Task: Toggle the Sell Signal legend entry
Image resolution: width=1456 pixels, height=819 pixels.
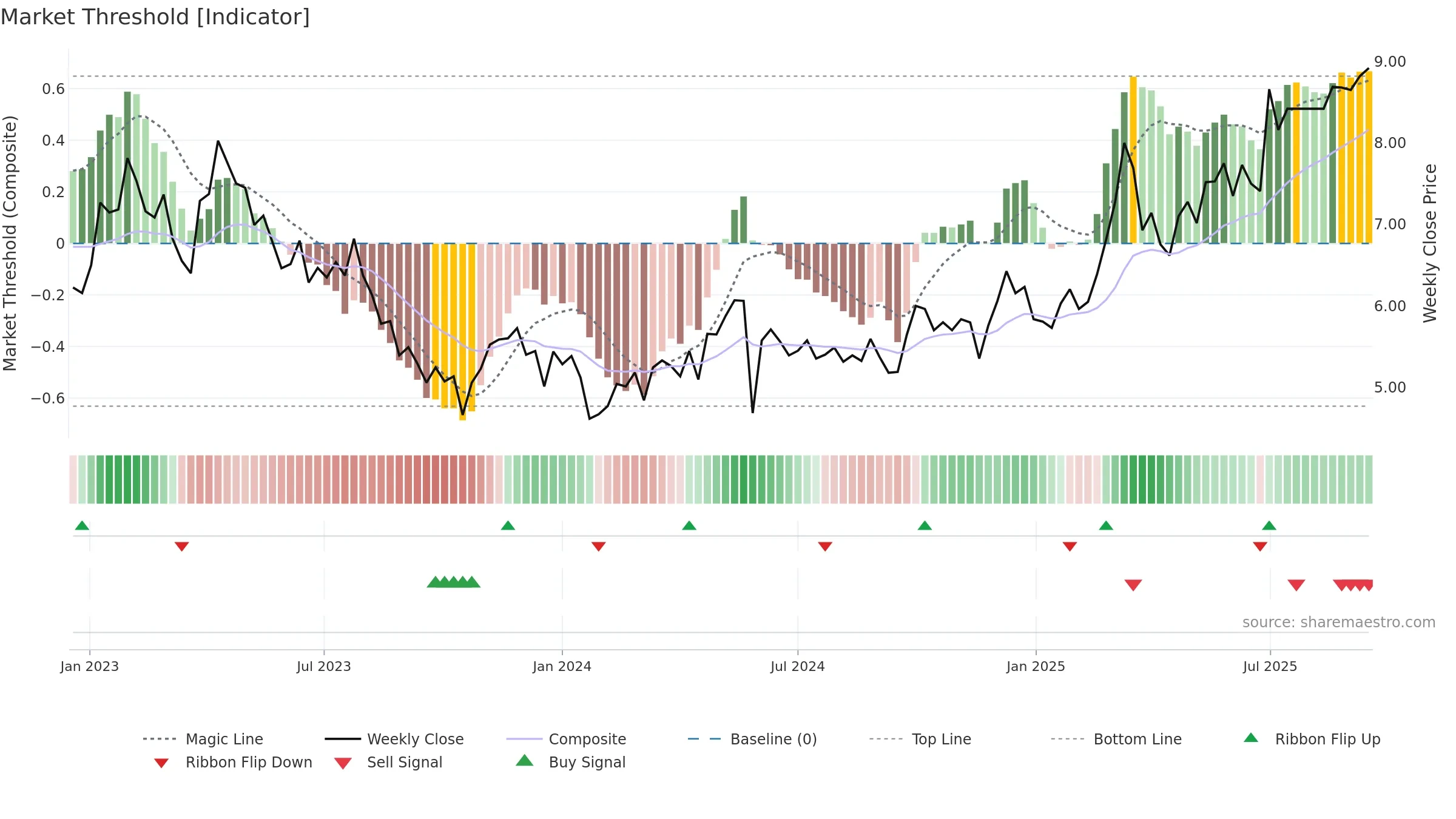Action: 388,762
